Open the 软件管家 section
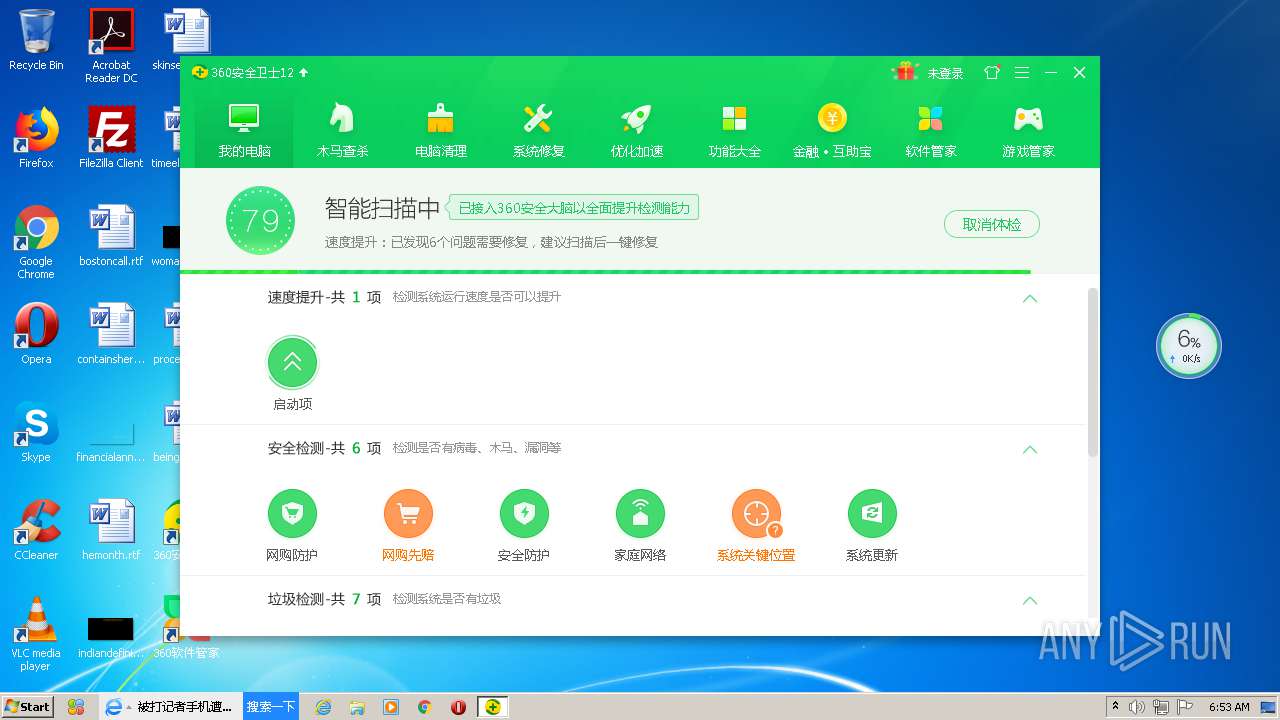 tap(930, 130)
